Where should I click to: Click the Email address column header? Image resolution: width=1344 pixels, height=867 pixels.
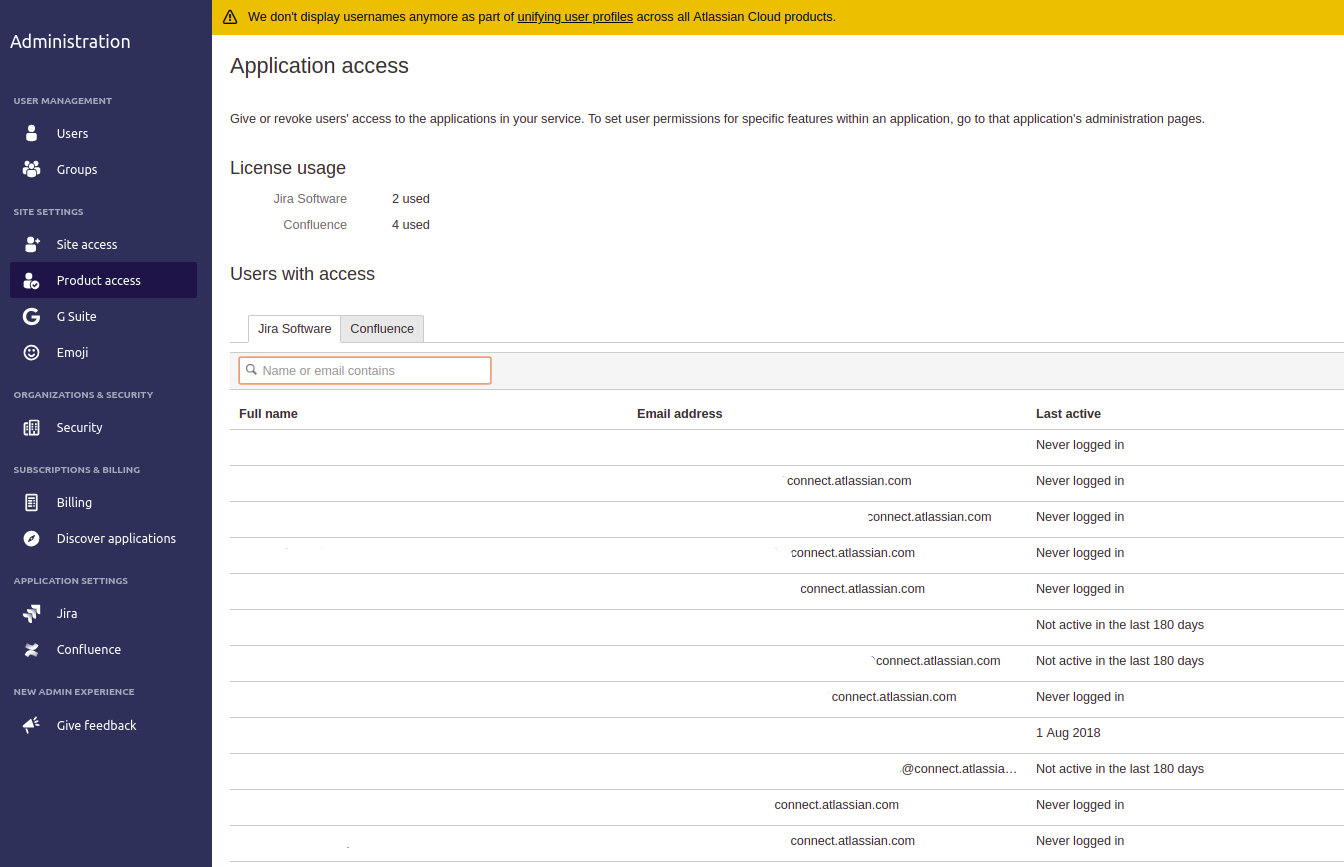679,413
